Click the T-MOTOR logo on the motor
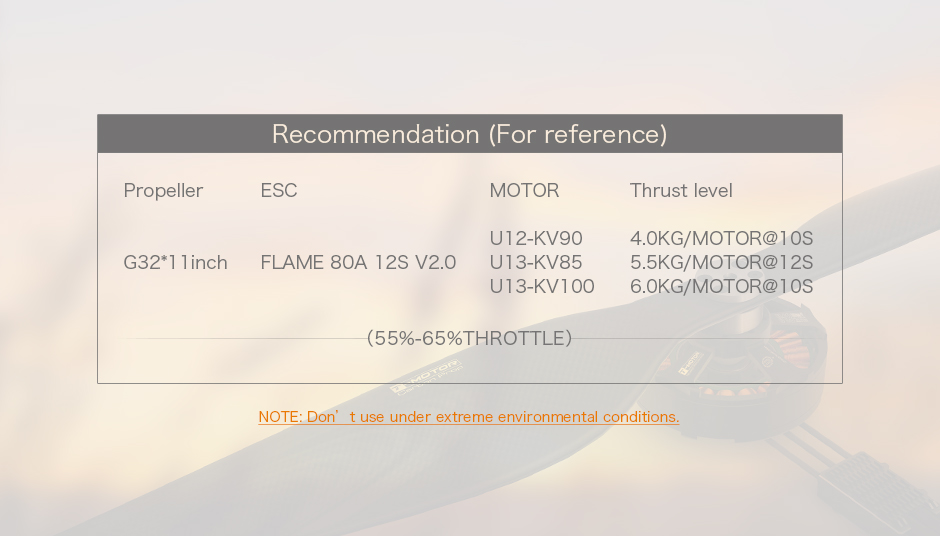 [x=688, y=365]
